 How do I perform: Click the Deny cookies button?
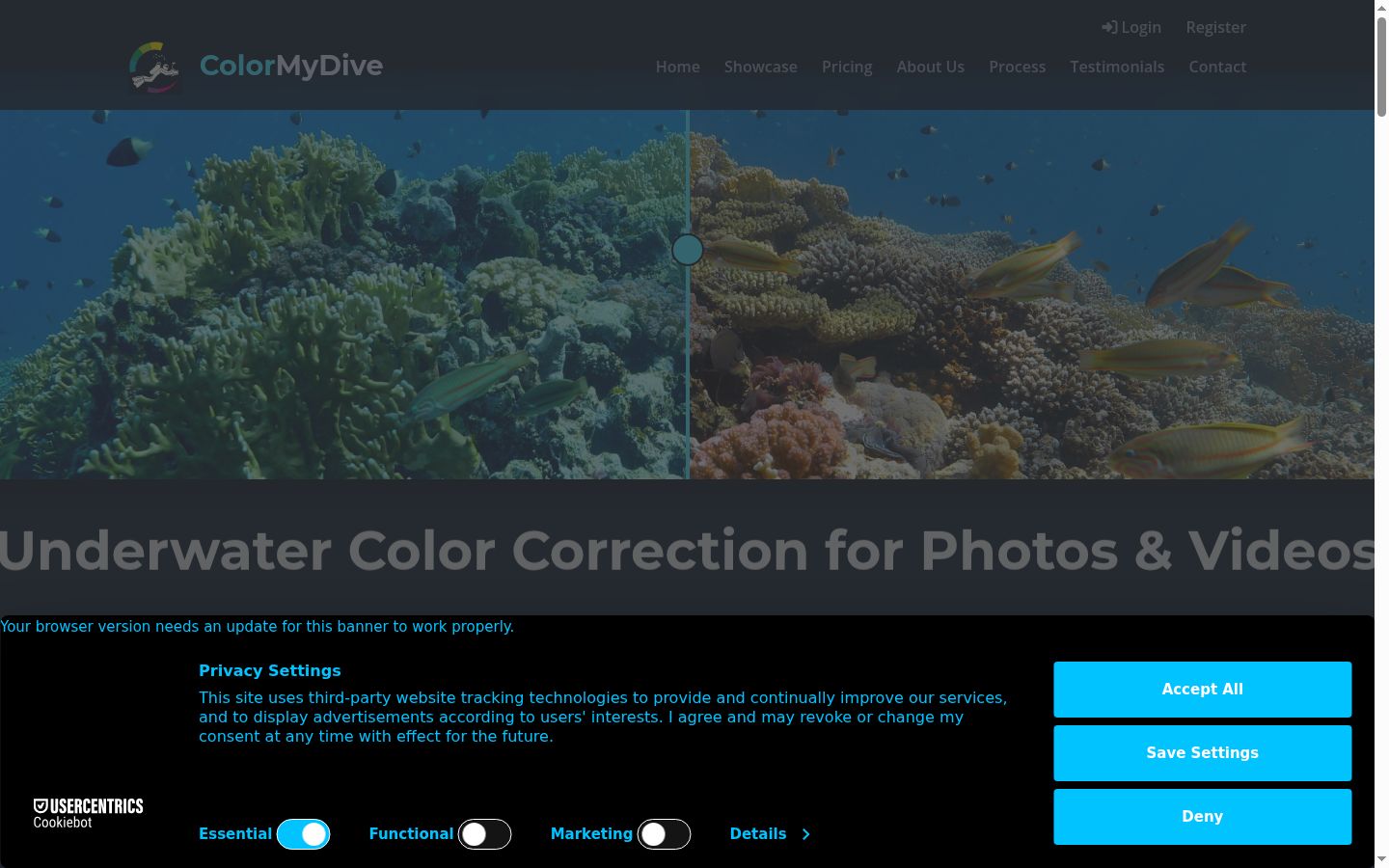coord(1202,816)
